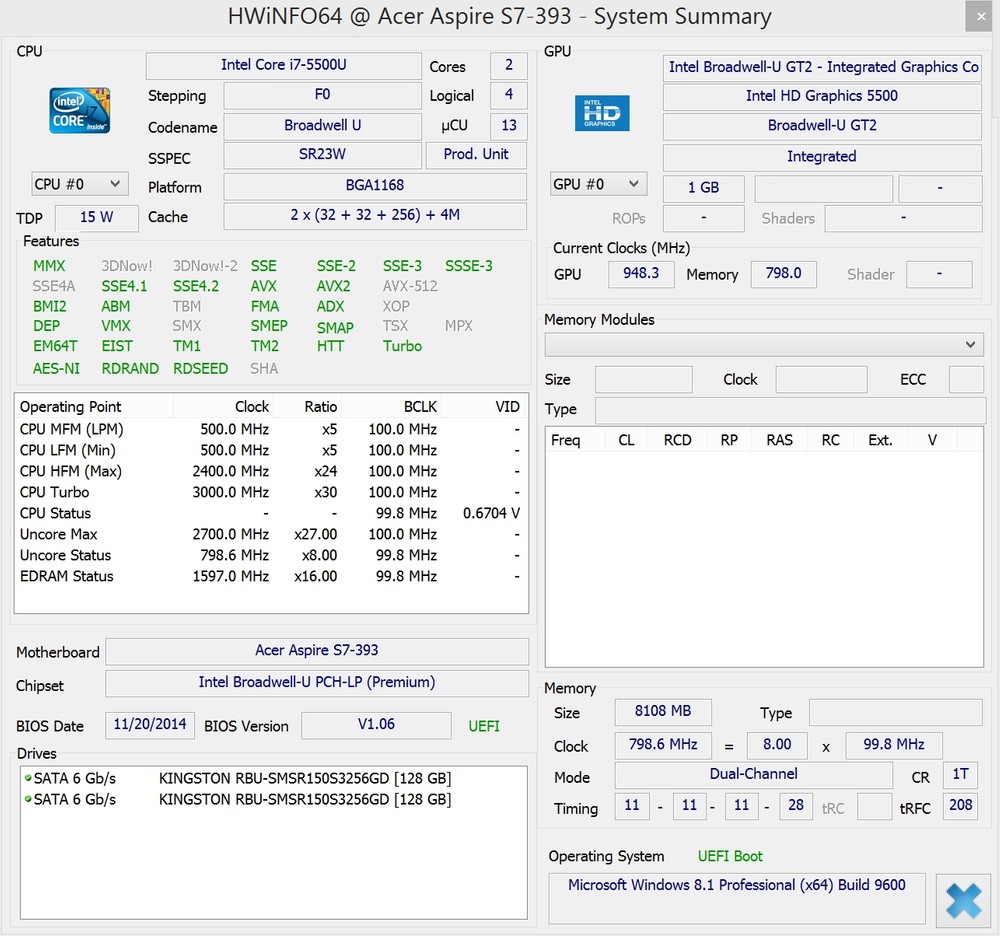Click the 1T command rate field

click(x=960, y=775)
